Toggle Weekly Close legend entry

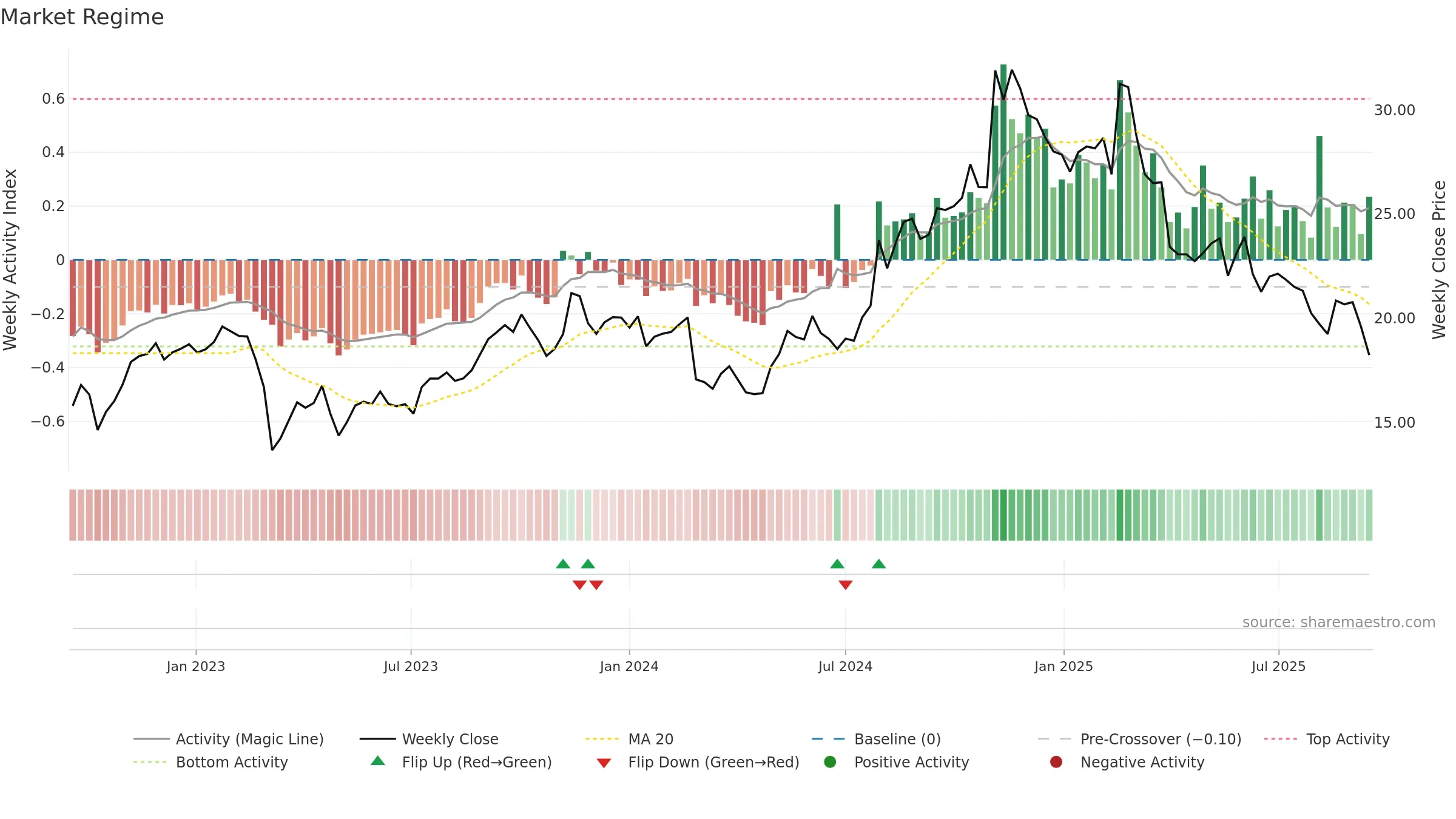coord(429,739)
